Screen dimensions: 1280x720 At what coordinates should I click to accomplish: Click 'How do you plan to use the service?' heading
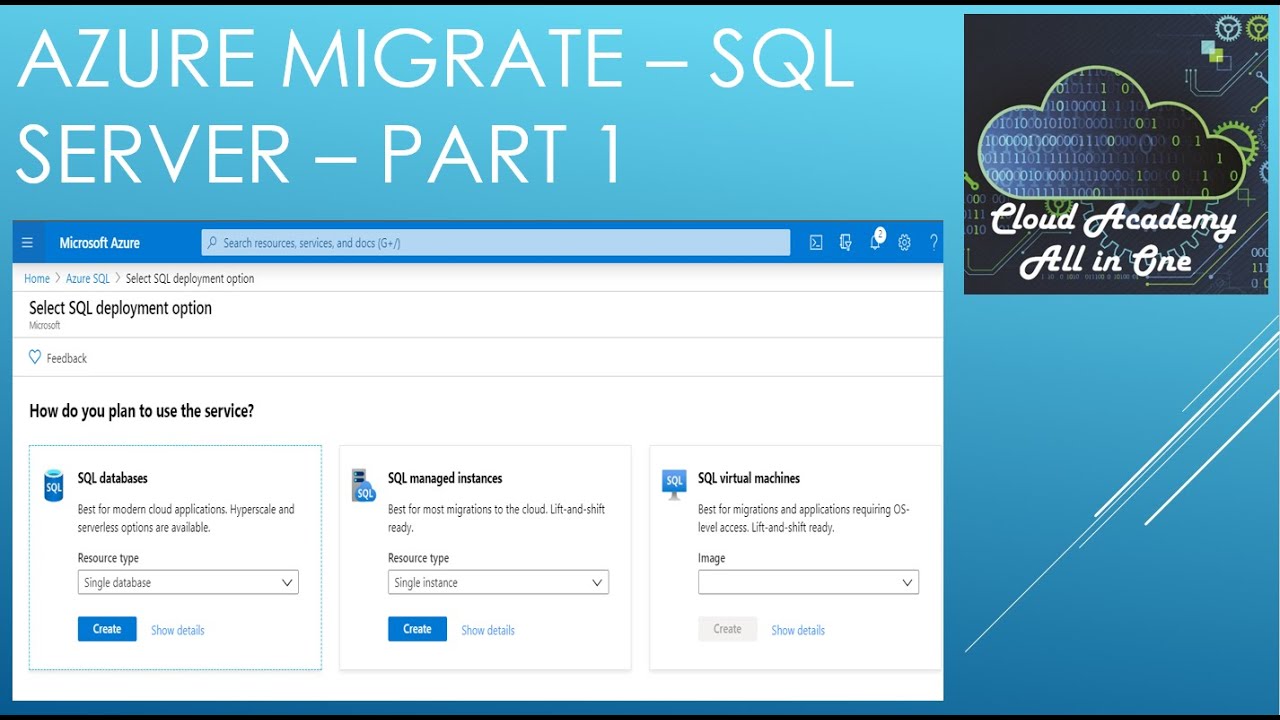pyautogui.click(x=141, y=411)
